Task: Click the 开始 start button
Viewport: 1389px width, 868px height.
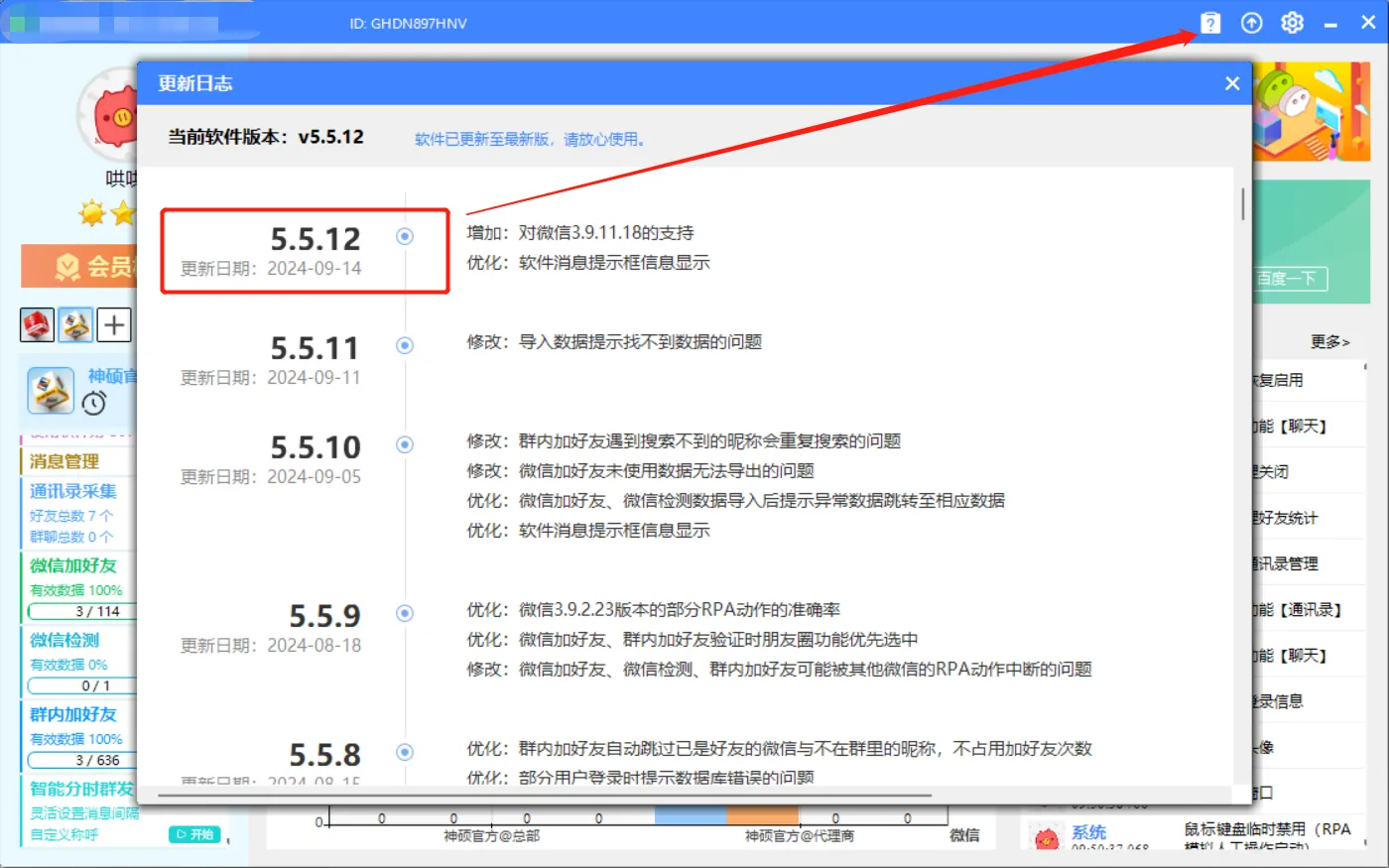Action: 192,834
